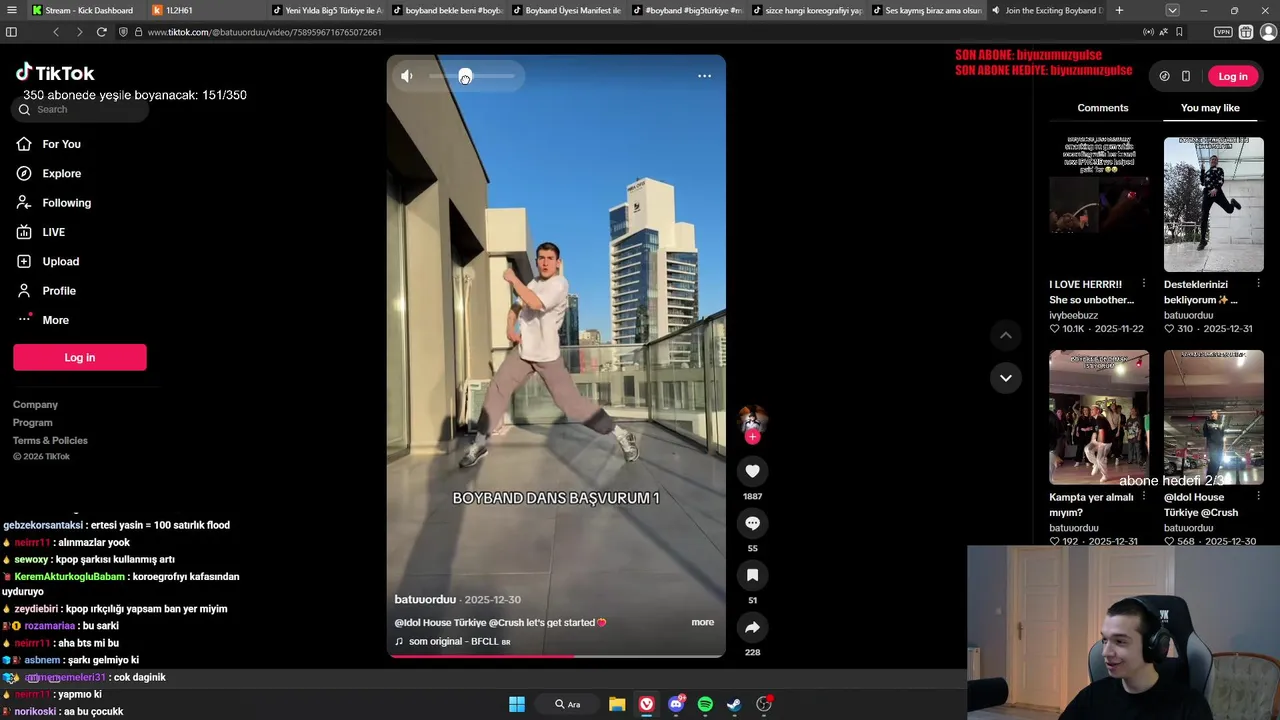1280x720 pixels.
Task: Go to previous video arrow
Action: point(1005,335)
